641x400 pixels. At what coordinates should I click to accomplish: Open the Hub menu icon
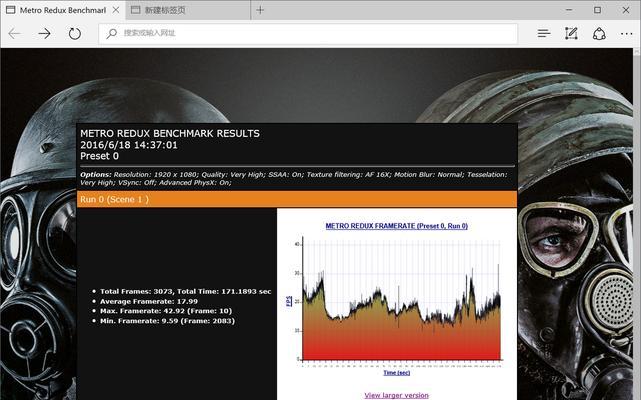click(x=543, y=34)
